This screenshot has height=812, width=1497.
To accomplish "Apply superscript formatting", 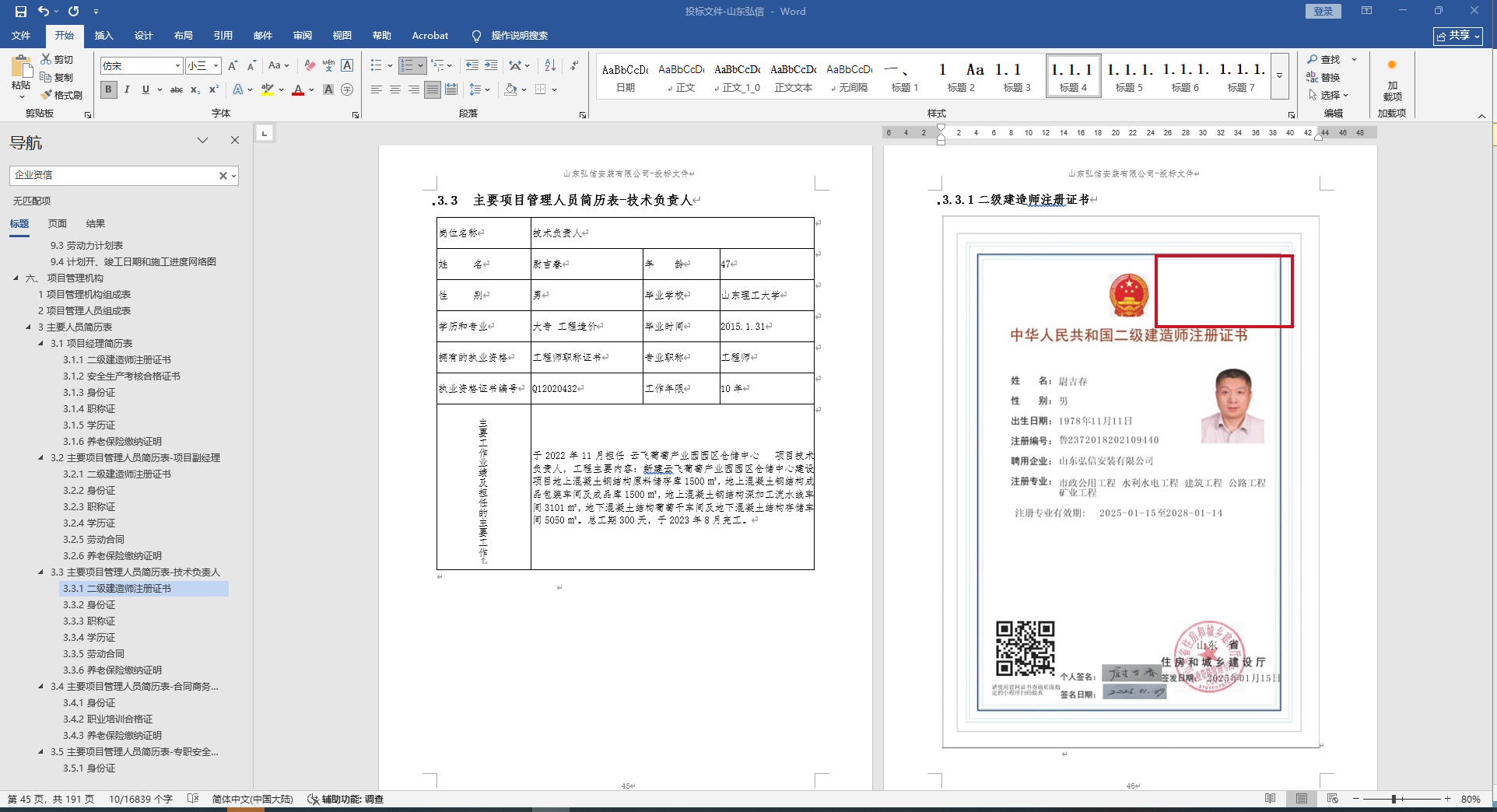I will (214, 90).
